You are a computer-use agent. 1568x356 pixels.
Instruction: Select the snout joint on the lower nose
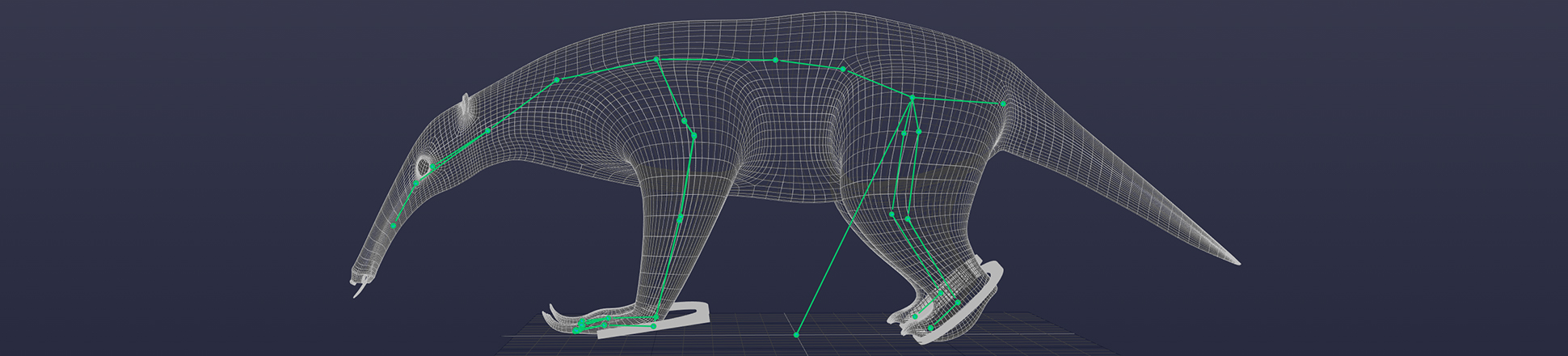(x=394, y=226)
